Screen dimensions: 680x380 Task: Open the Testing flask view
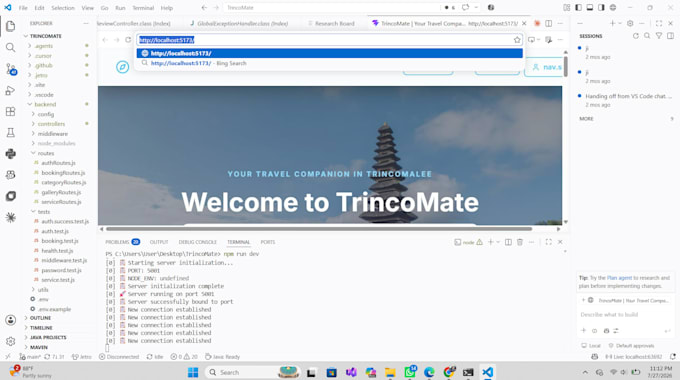[10, 133]
